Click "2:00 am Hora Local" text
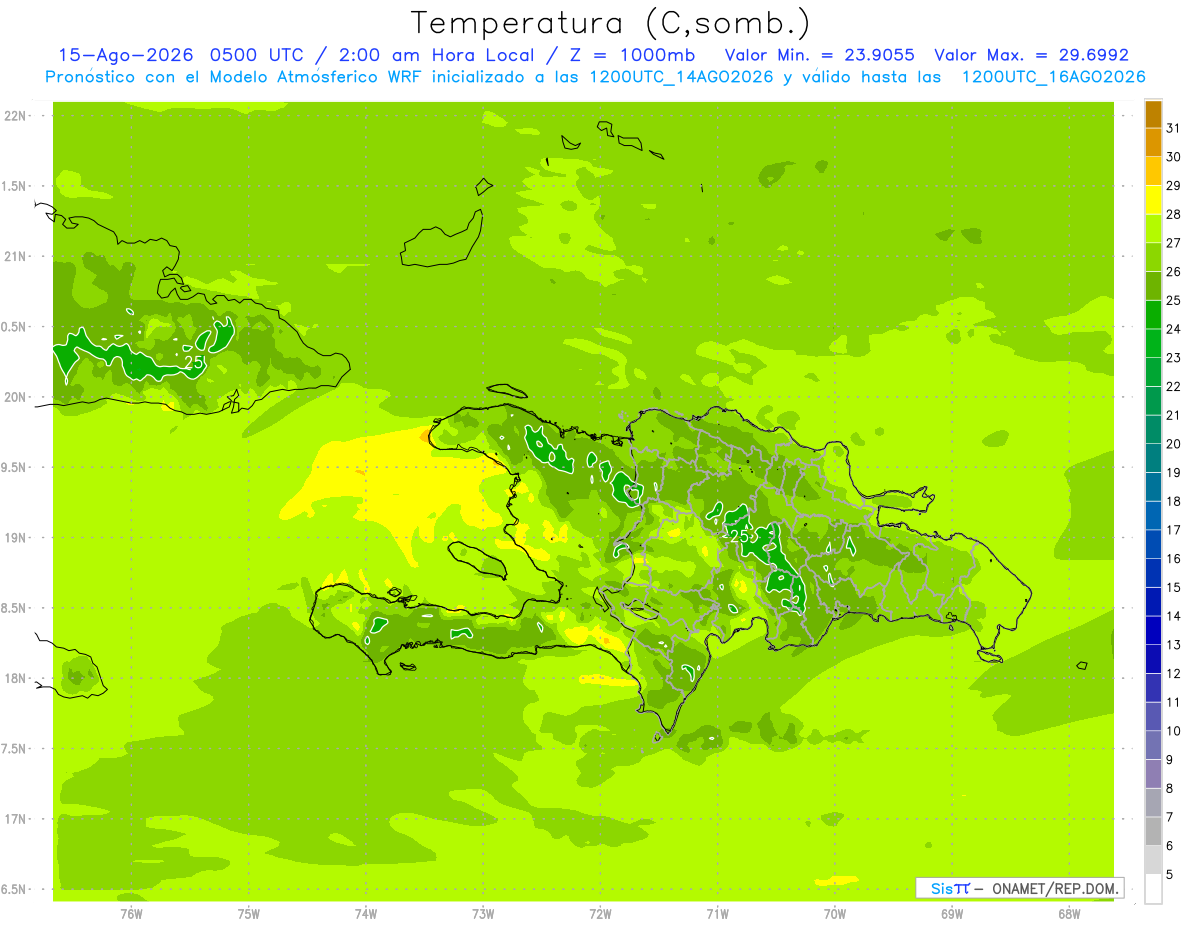1200x927 pixels. (x=438, y=55)
